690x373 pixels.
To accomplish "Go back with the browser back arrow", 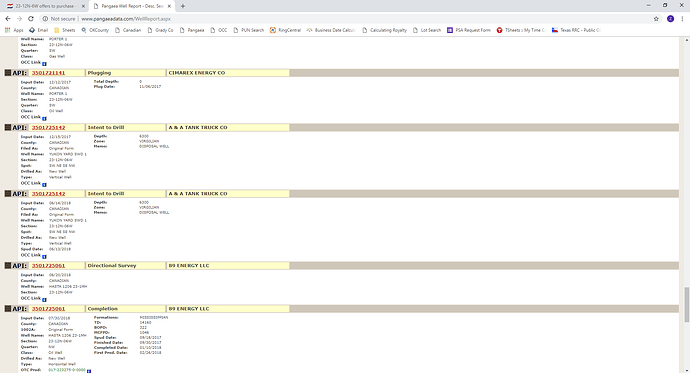I will click(x=8, y=18).
